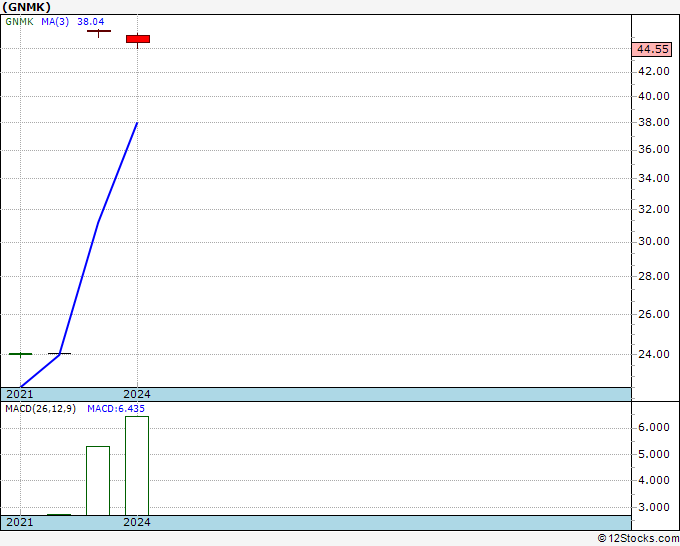Click the 24.00 price axis label
The image size is (680, 546).
[x=654, y=354]
